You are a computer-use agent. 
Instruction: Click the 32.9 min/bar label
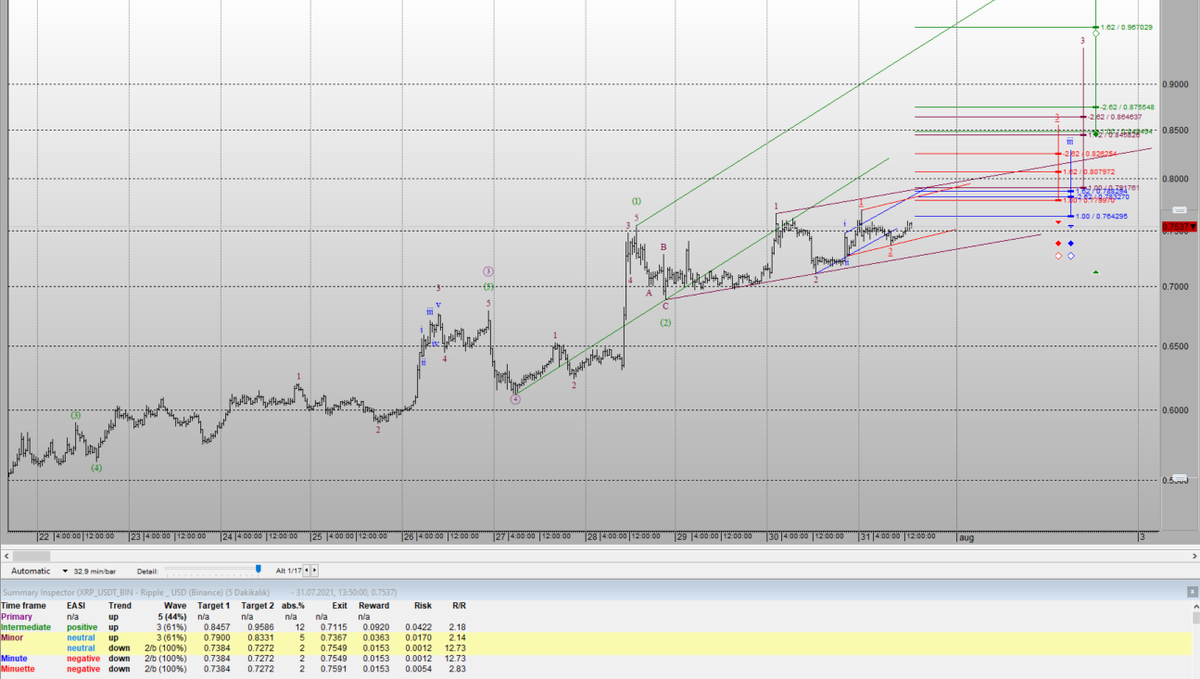(95, 570)
